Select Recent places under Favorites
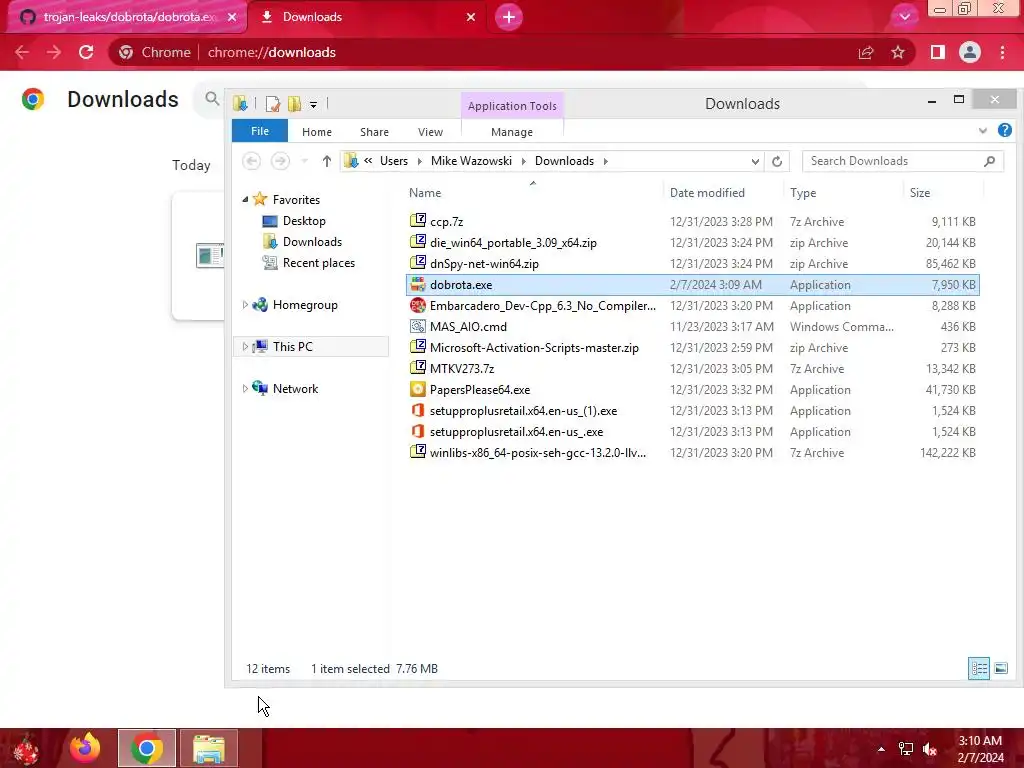The width and height of the screenshot is (1024, 768). pos(319,263)
